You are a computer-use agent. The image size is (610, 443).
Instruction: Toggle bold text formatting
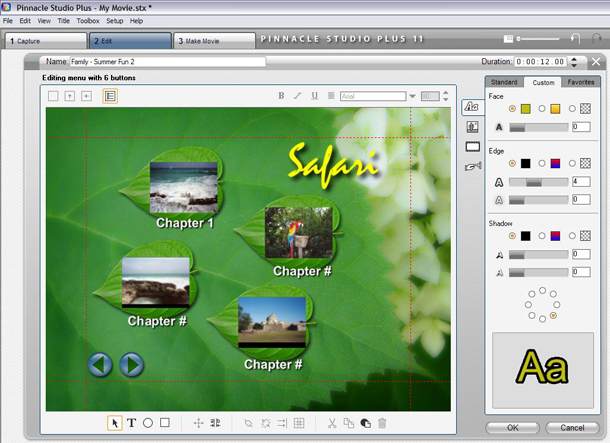click(281, 96)
